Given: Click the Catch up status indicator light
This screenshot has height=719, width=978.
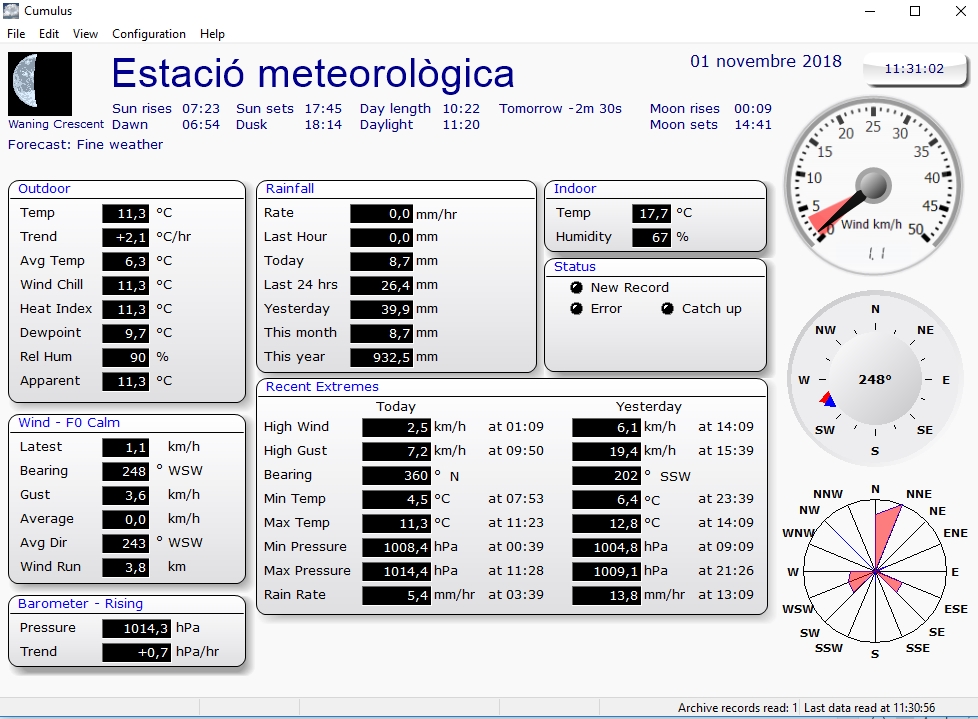Looking at the screenshot, I should (667, 309).
